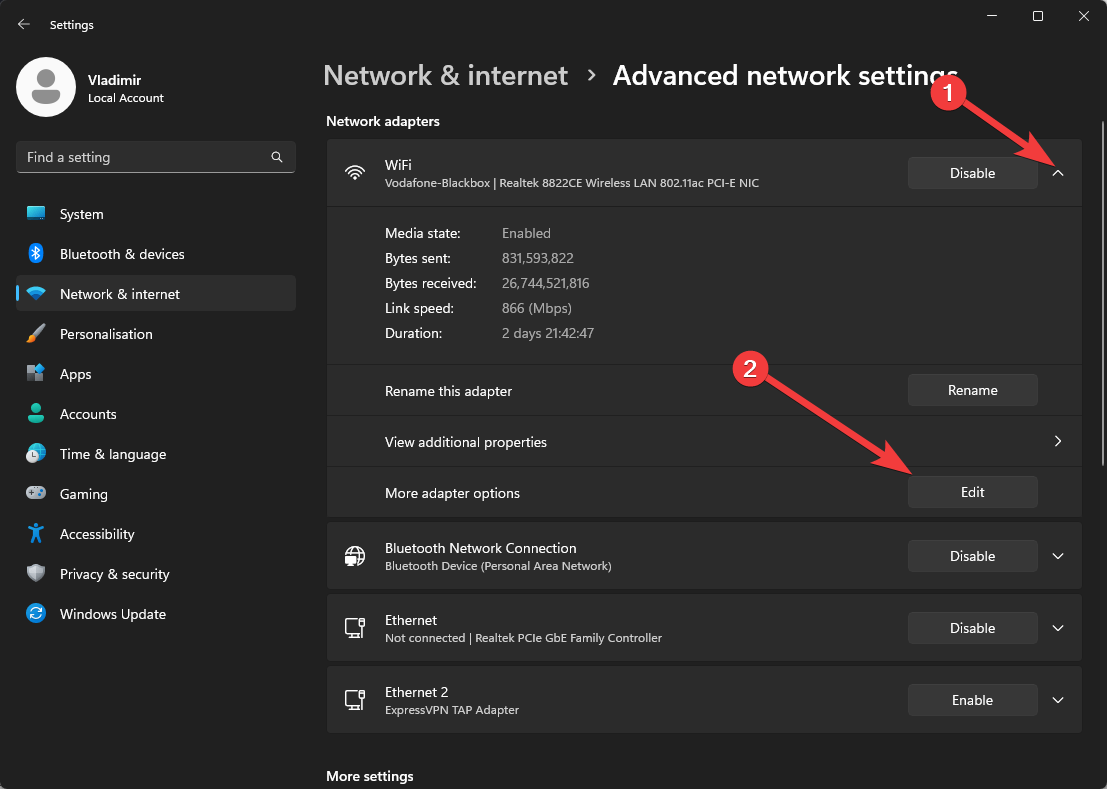Expand the Bluetooth Network Connection details
This screenshot has width=1107, height=789.
pyautogui.click(x=1058, y=556)
